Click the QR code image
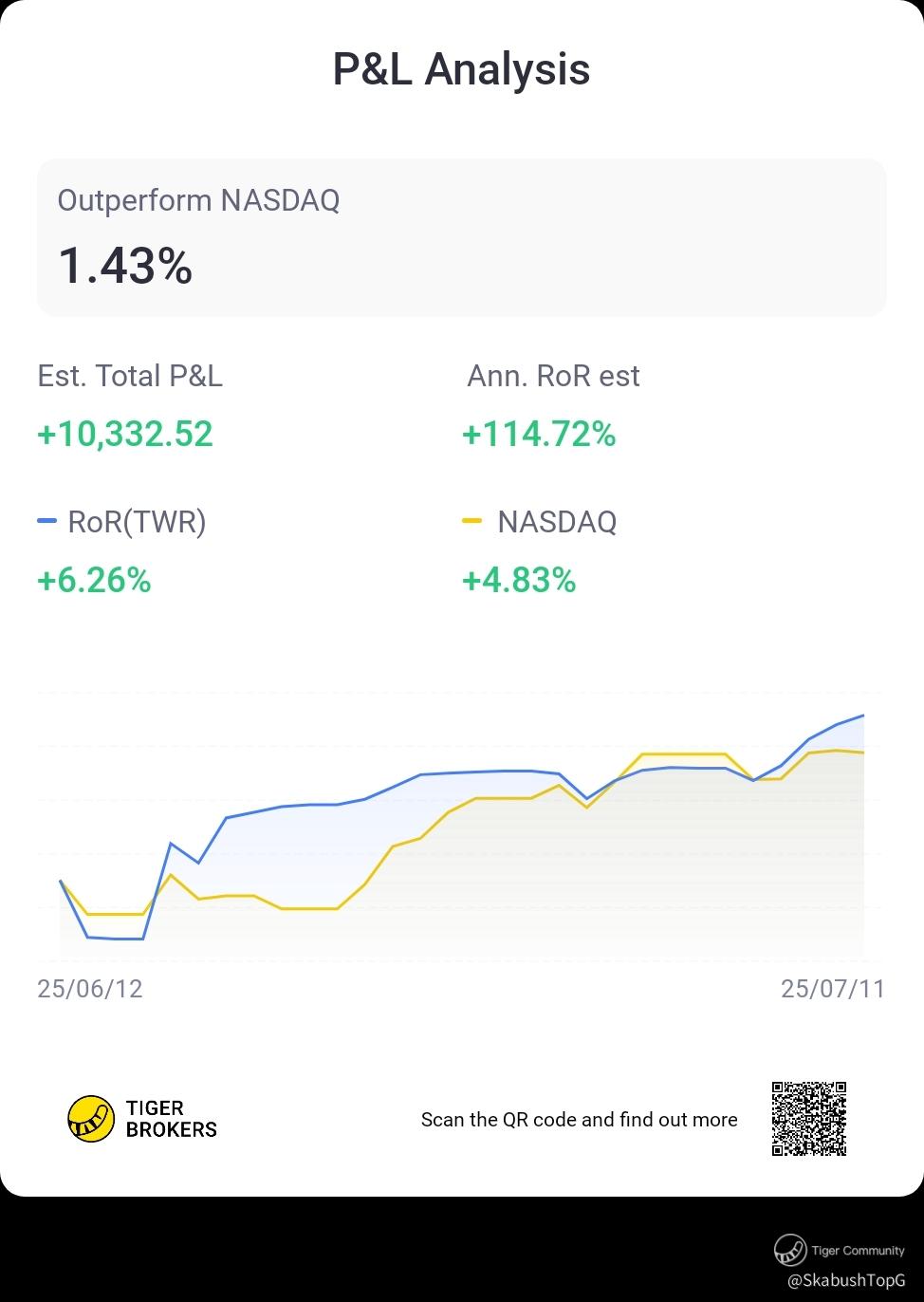 [808, 1119]
